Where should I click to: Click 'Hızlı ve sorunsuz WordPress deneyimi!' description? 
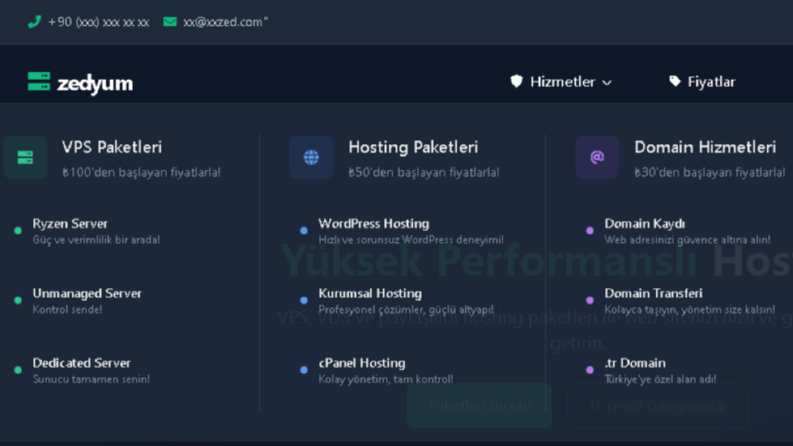[x=411, y=240]
